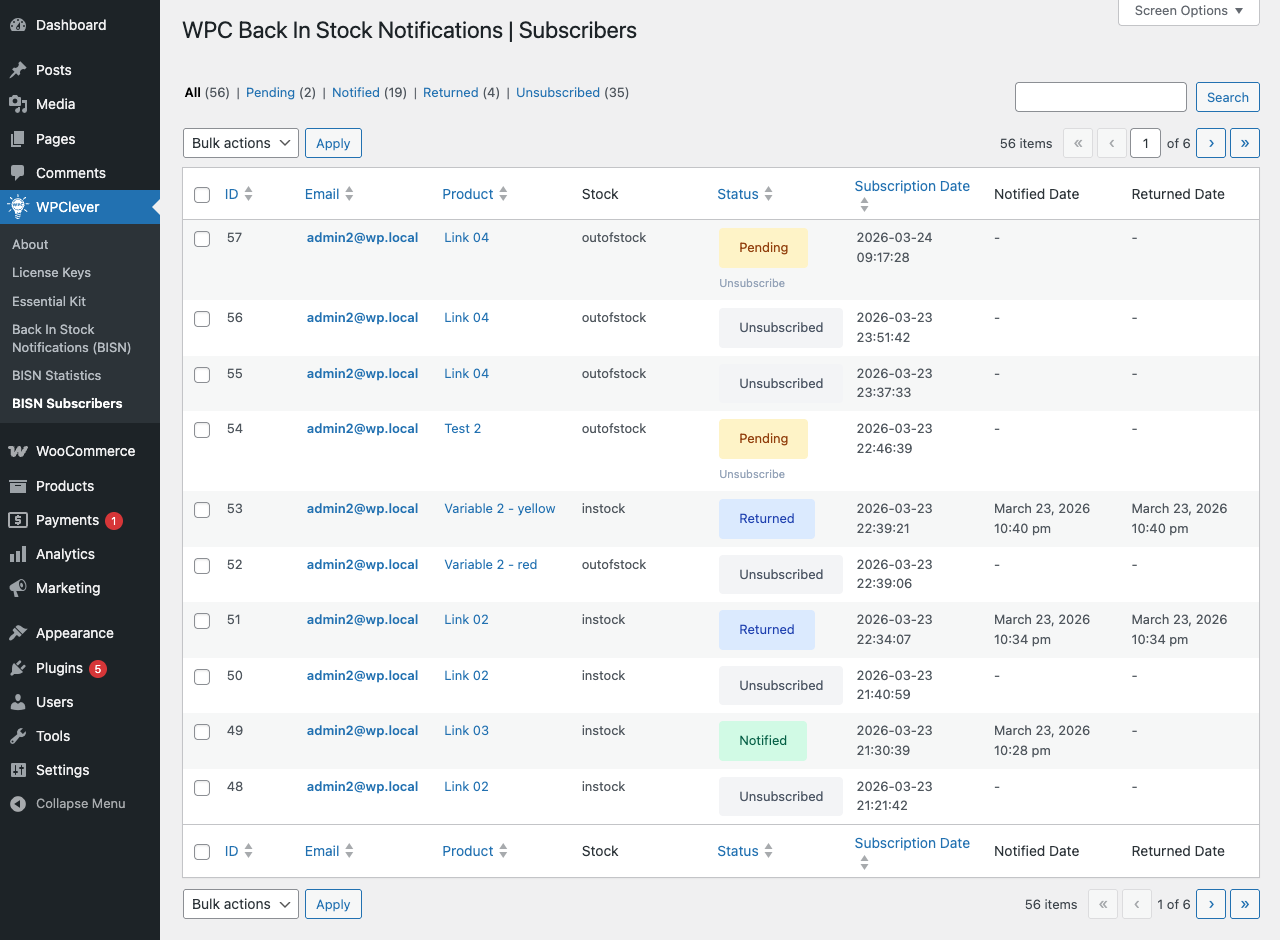The width and height of the screenshot is (1280, 940).
Task: Open the bottom Bulk actions dropdown
Action: coord(240,904)
